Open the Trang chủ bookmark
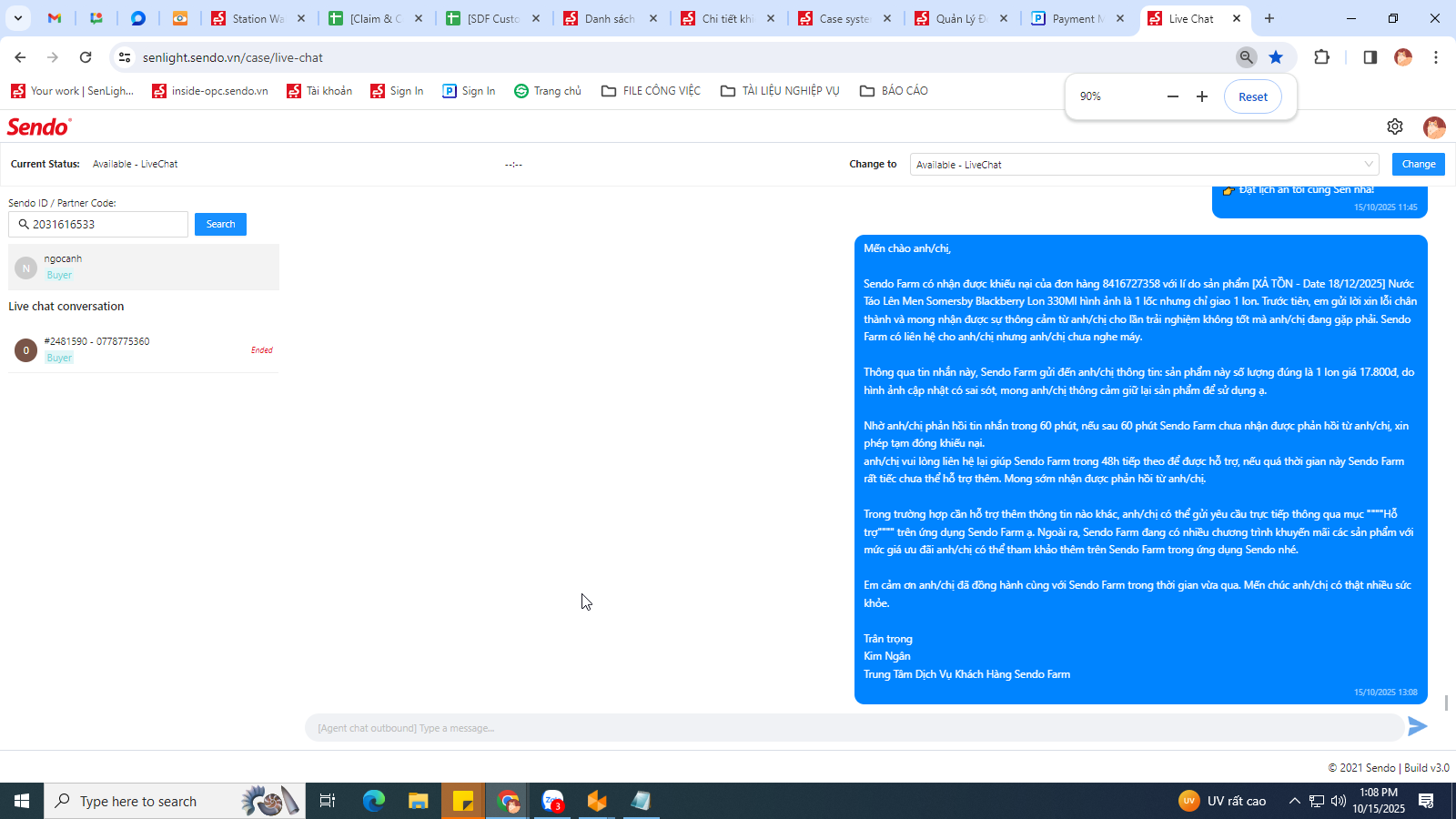The height and width of the screenshot is (819, 1456). tap(548, 91)
